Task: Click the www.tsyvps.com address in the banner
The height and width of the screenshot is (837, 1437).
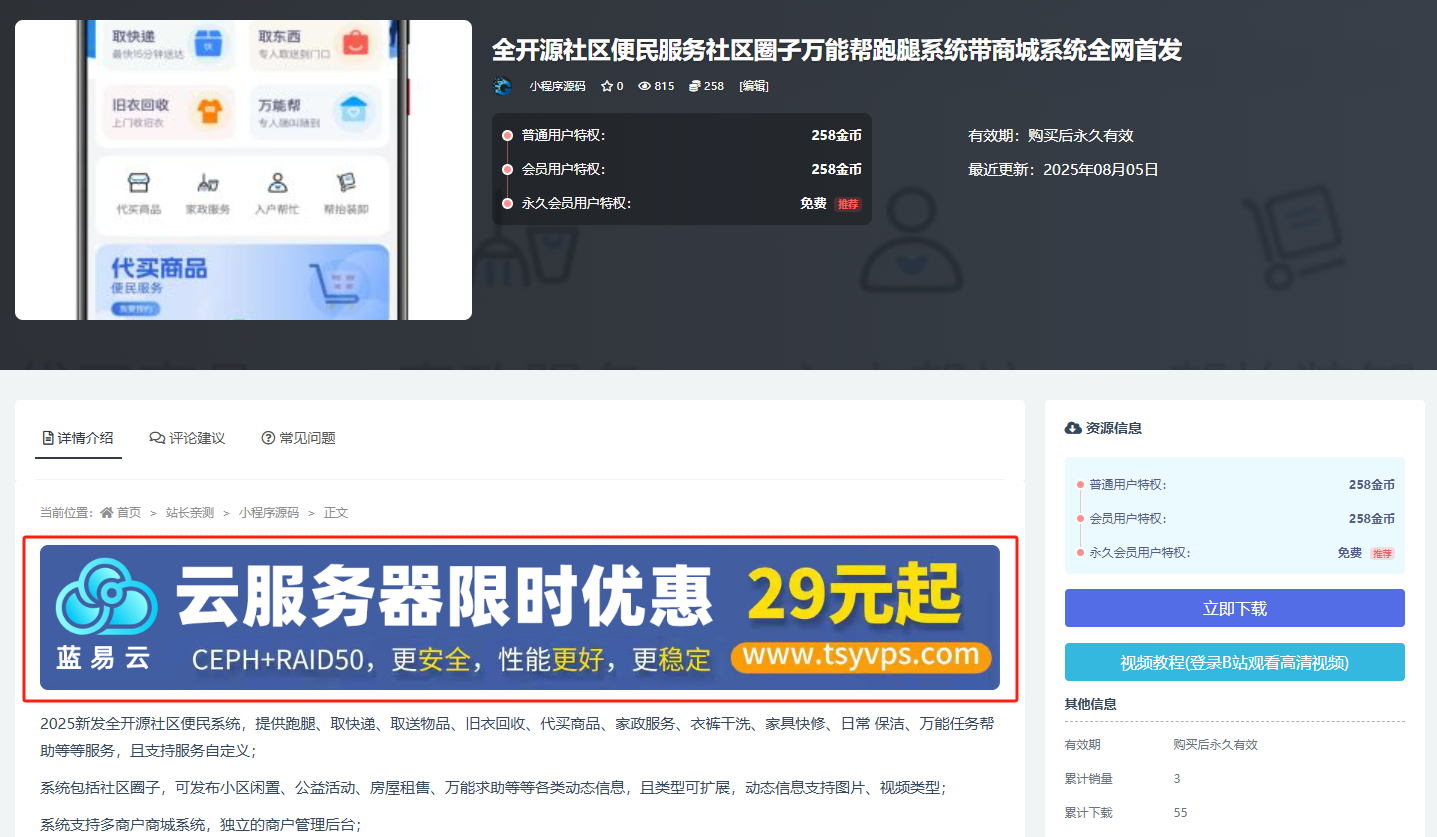Action: [861, 656]
